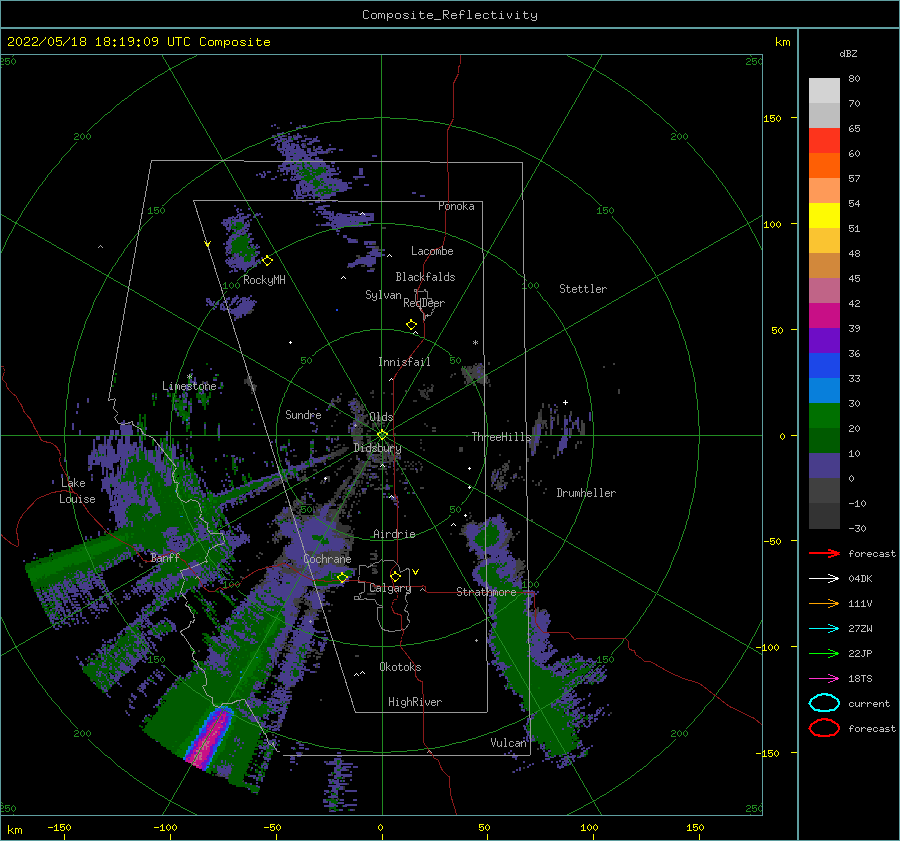The image size is (900, 841).
Task: Select the purple 36-39 dBZ swatch
Action: (824, 340)
